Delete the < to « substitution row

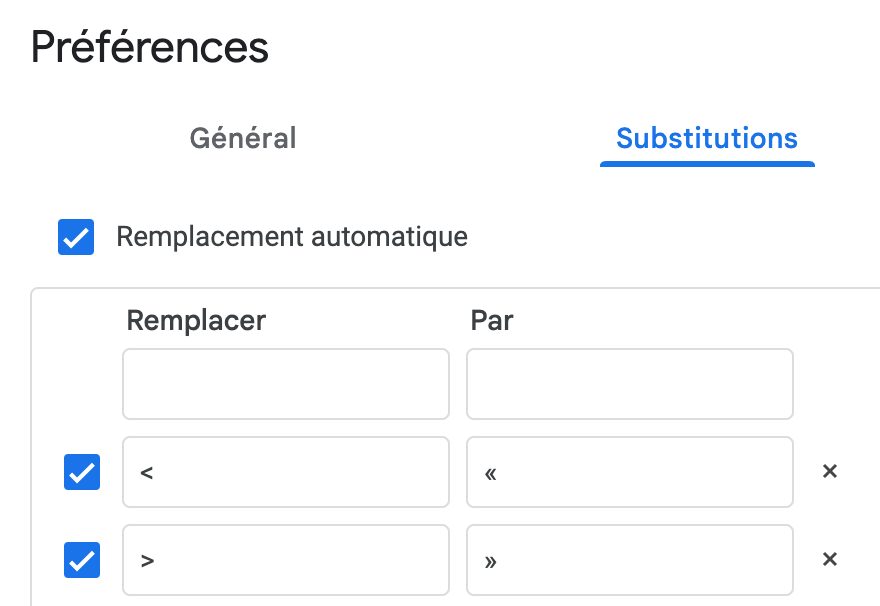[x=829, y=472]
